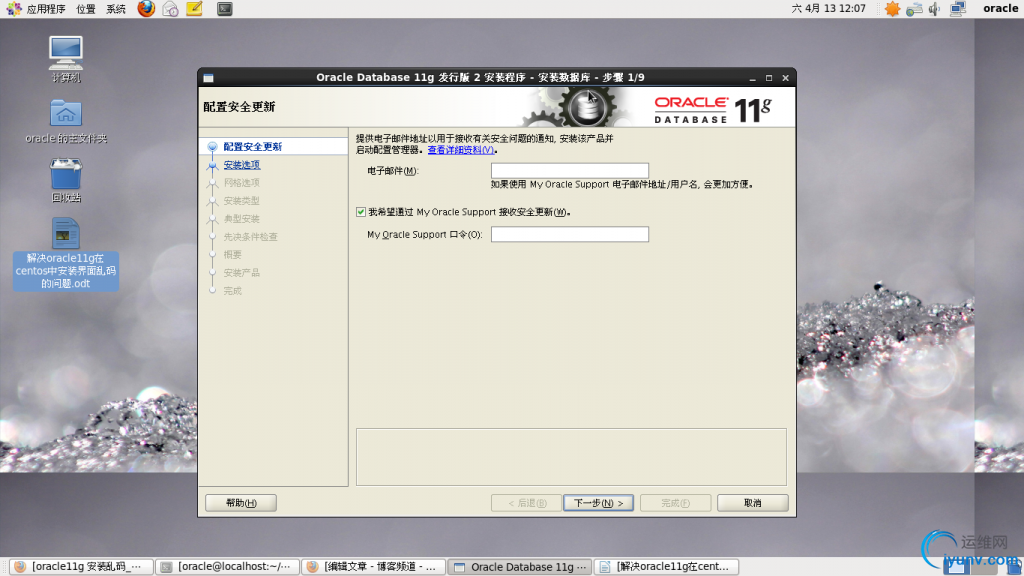The width and height of the screenshot is (1024, 576).
Task: Switch to 编辑文章 博客频道 taskbar window
Action: coord(374,566)
